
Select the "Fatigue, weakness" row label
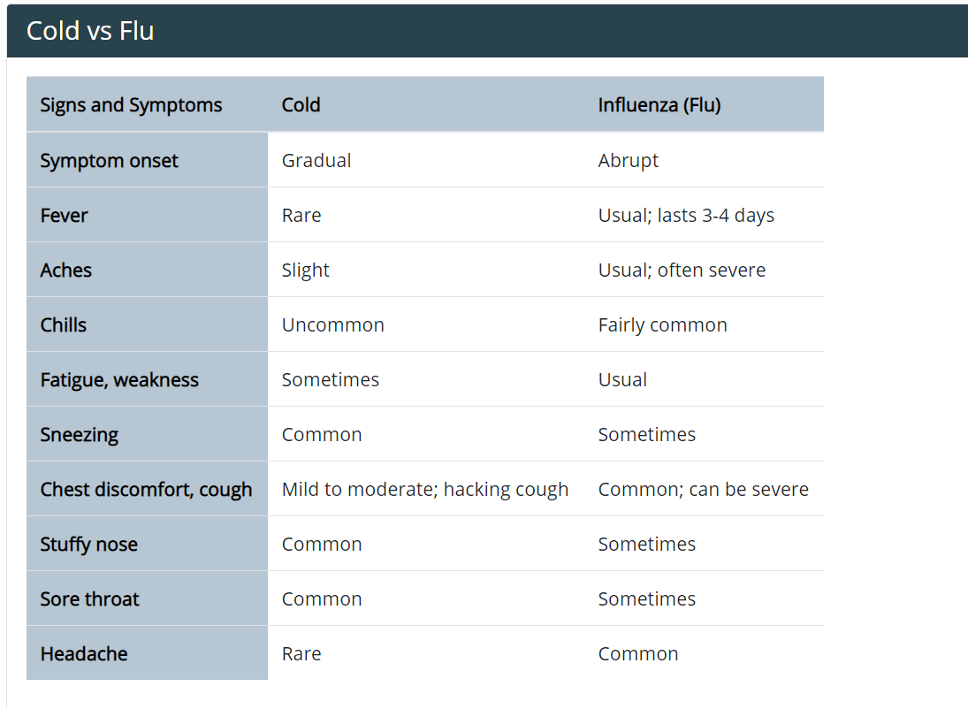point(119,381)
